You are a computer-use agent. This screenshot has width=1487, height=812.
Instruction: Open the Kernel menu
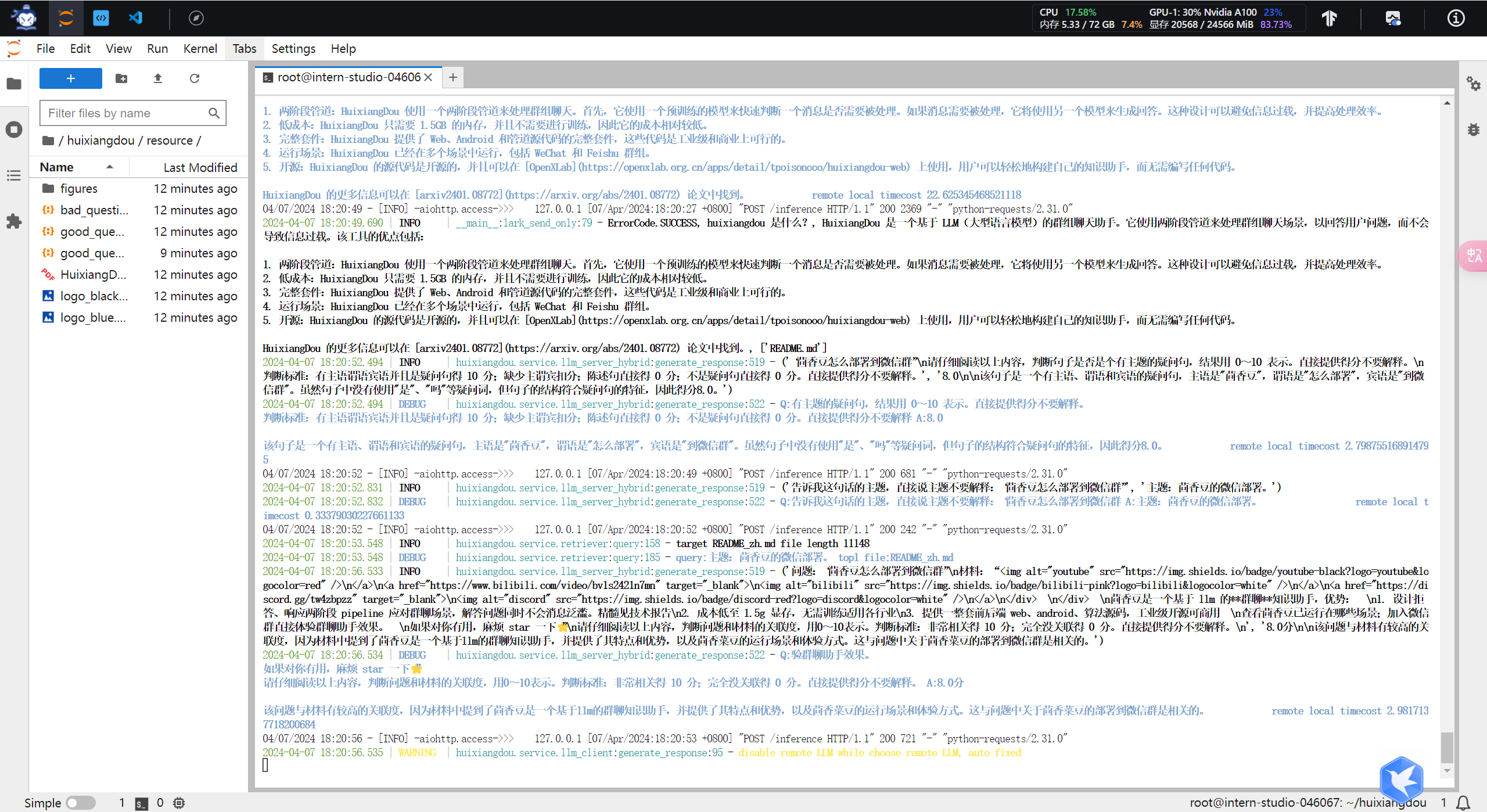tap(200, 49)
